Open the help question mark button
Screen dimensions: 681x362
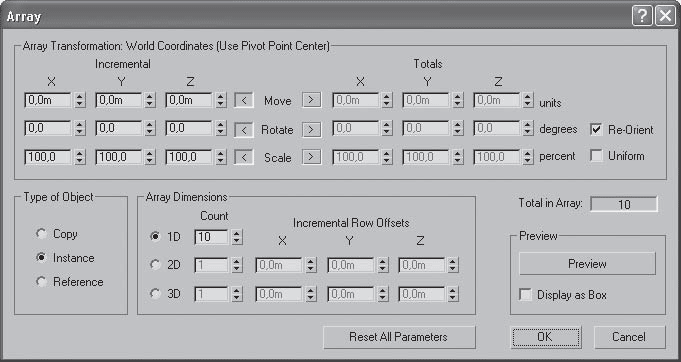click(x=642, y=16)
